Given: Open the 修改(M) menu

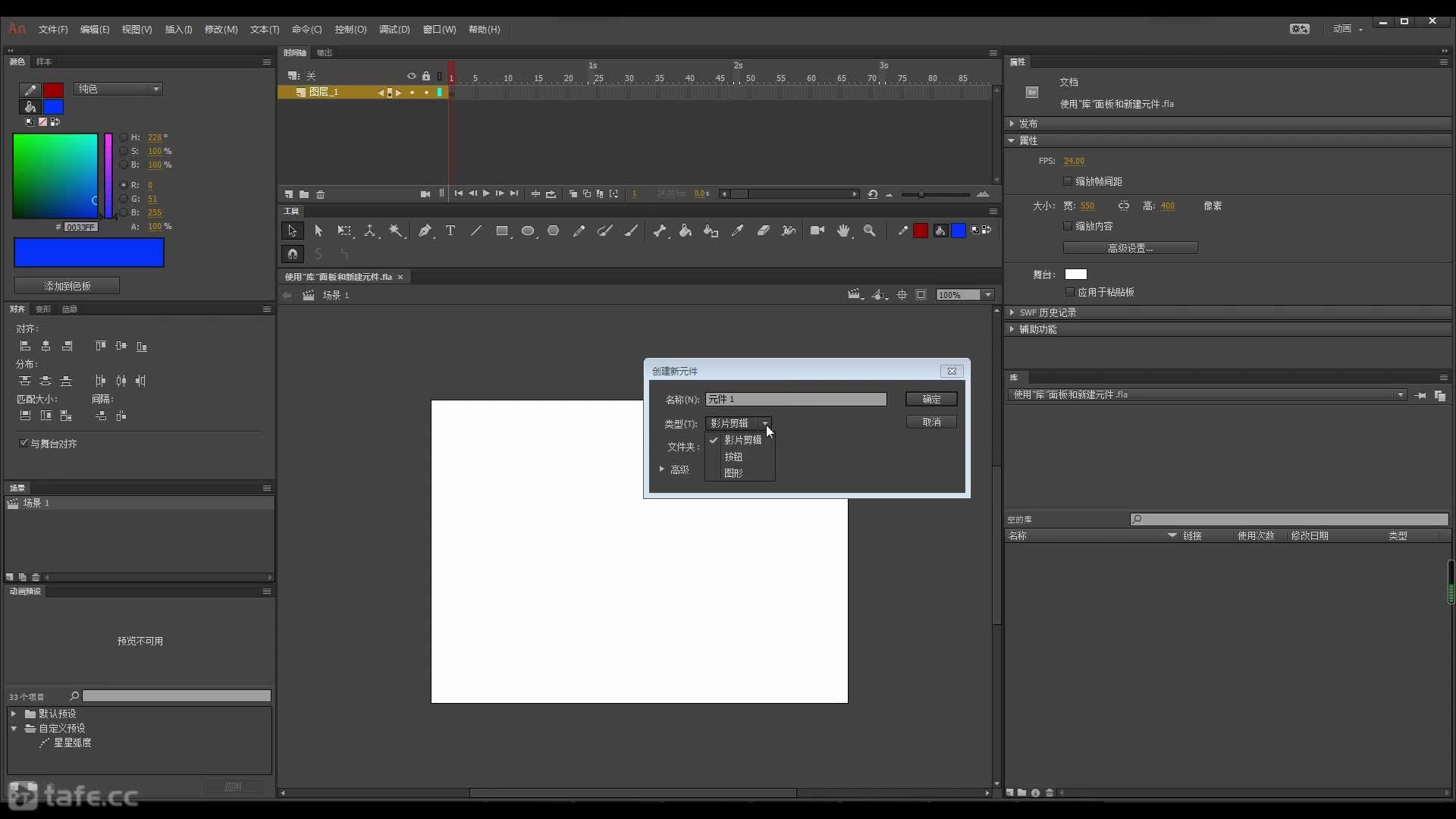Looking at the screenshot, I should pos(221,30).
